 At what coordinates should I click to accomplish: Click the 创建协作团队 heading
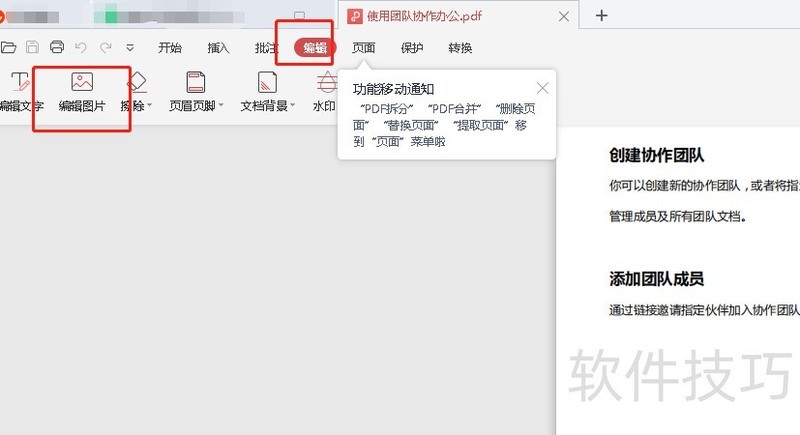[656, 155]
